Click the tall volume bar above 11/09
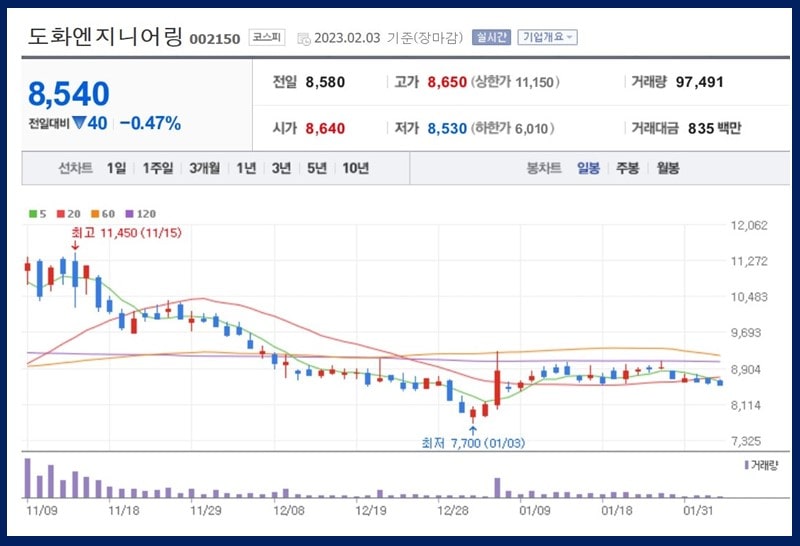The image size is (800, 546). click(28, 478)
